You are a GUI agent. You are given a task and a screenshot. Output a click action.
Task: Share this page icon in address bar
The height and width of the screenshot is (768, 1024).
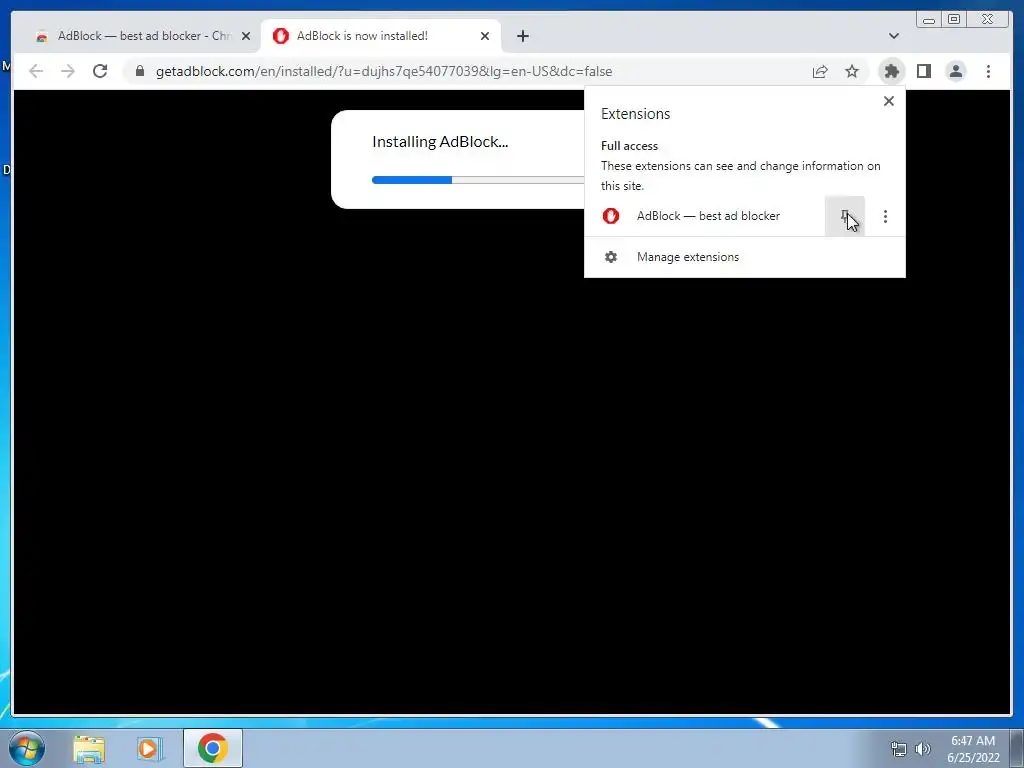coord(820,71)
